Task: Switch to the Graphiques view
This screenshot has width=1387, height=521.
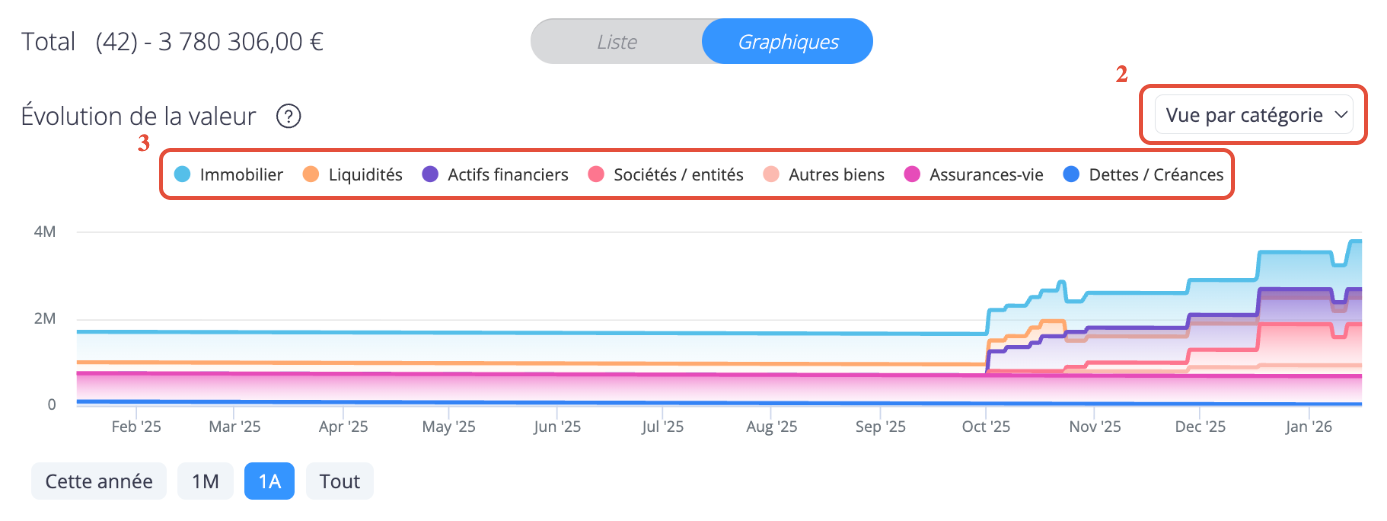Action: (x=788, y=42)
